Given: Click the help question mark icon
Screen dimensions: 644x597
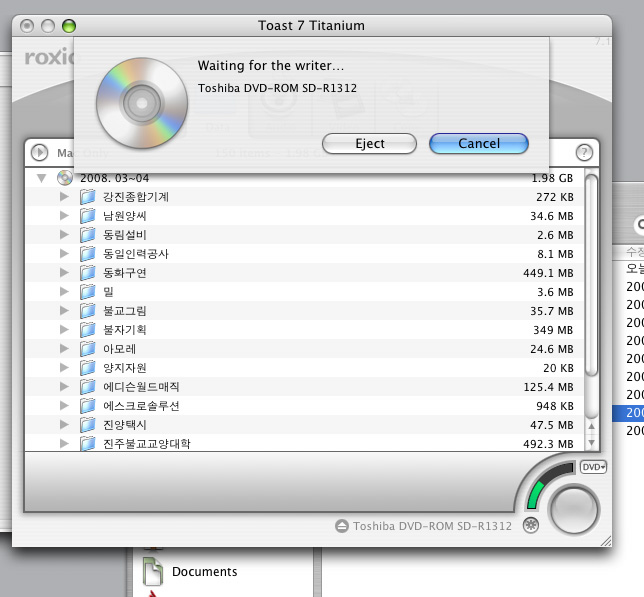Looking at the screenshot, I should point(585,152).
